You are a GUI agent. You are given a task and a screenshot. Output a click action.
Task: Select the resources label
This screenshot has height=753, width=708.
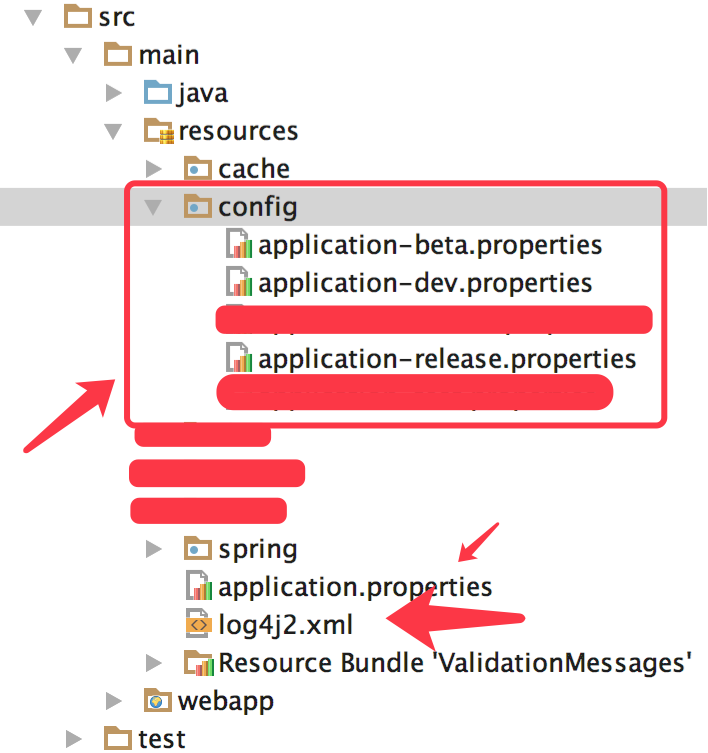click(238, 132)
